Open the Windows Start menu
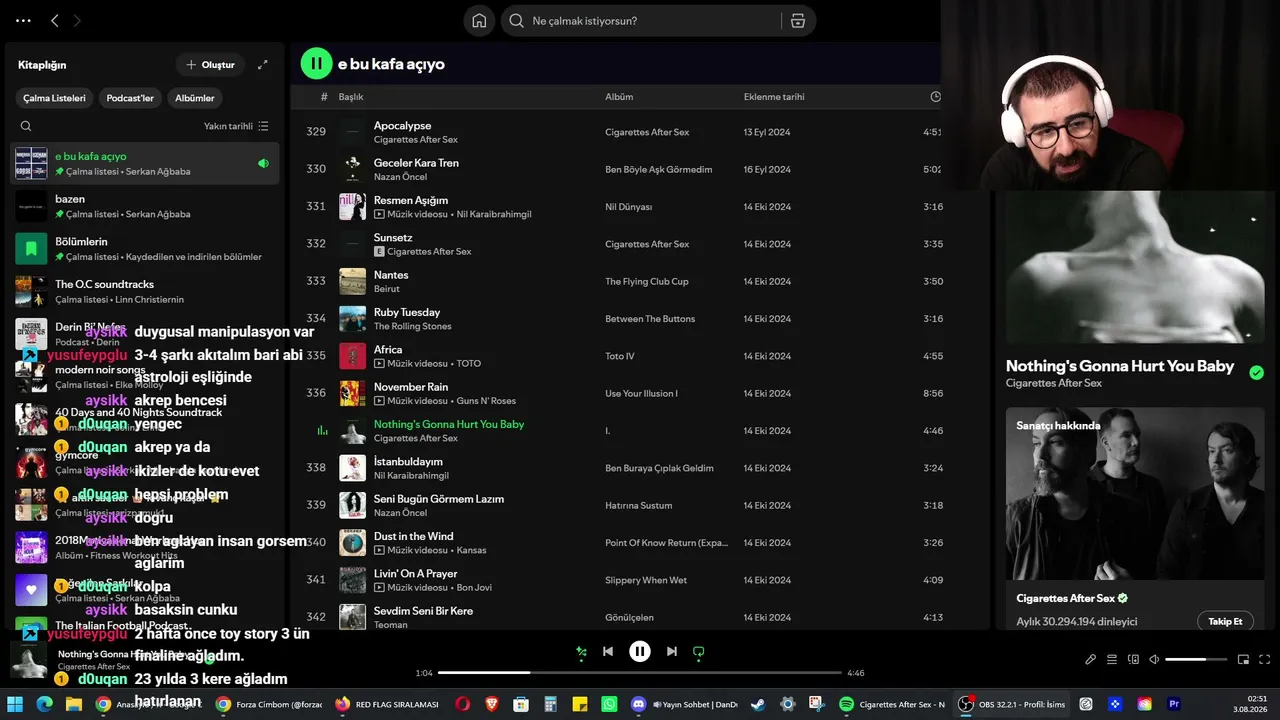The image size is (1280, 720). point(15,704)
